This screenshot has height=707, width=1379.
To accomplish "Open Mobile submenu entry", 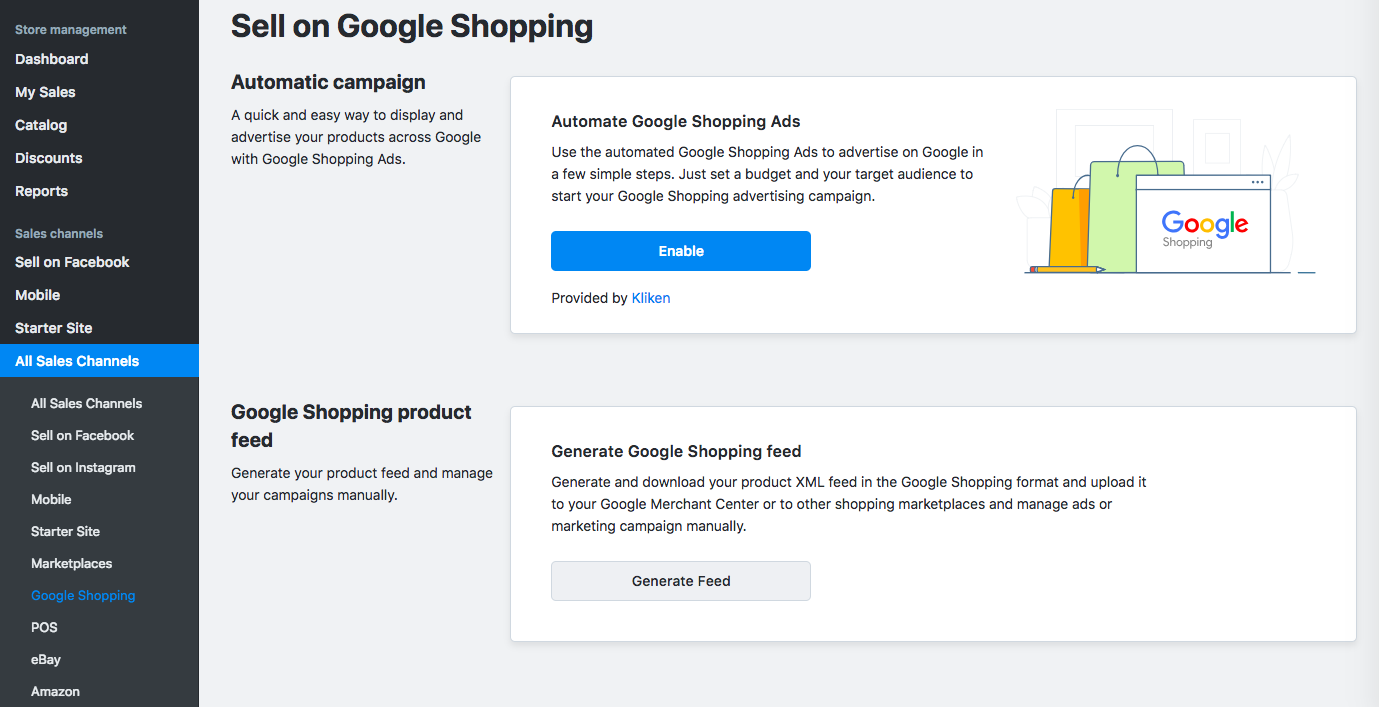I will (51, 499).
